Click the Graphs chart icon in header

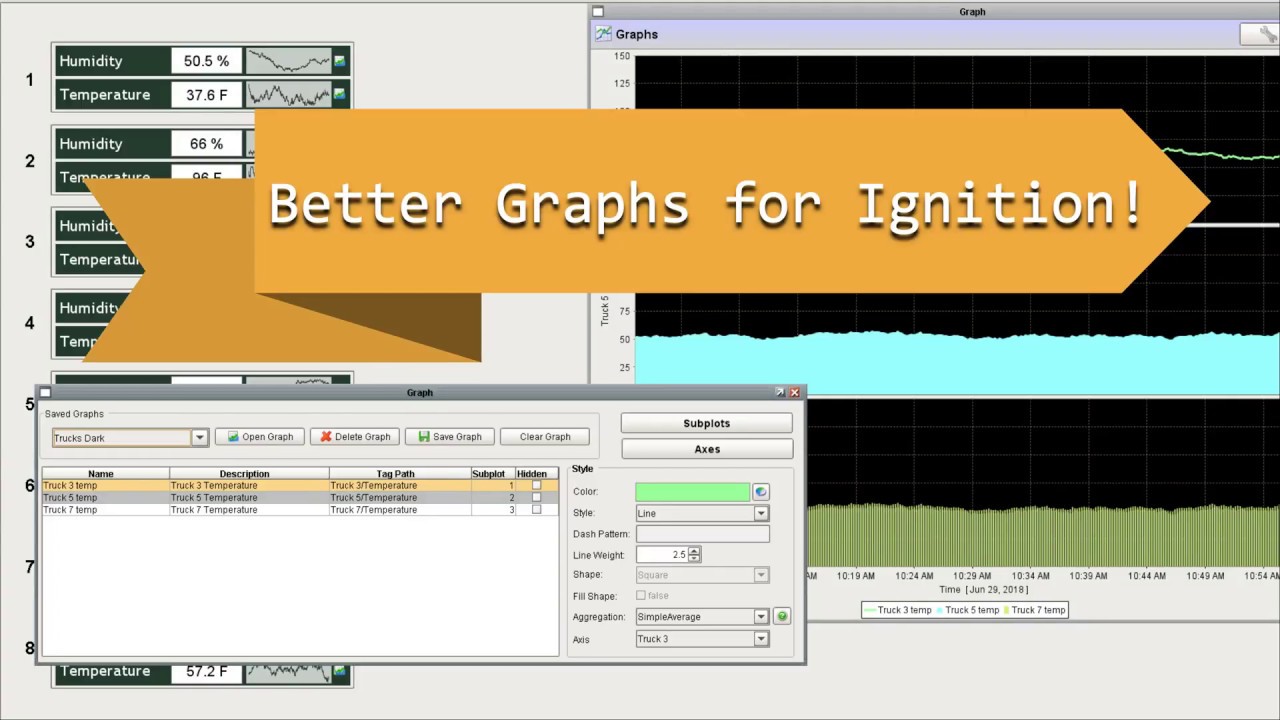pos(603,34)
